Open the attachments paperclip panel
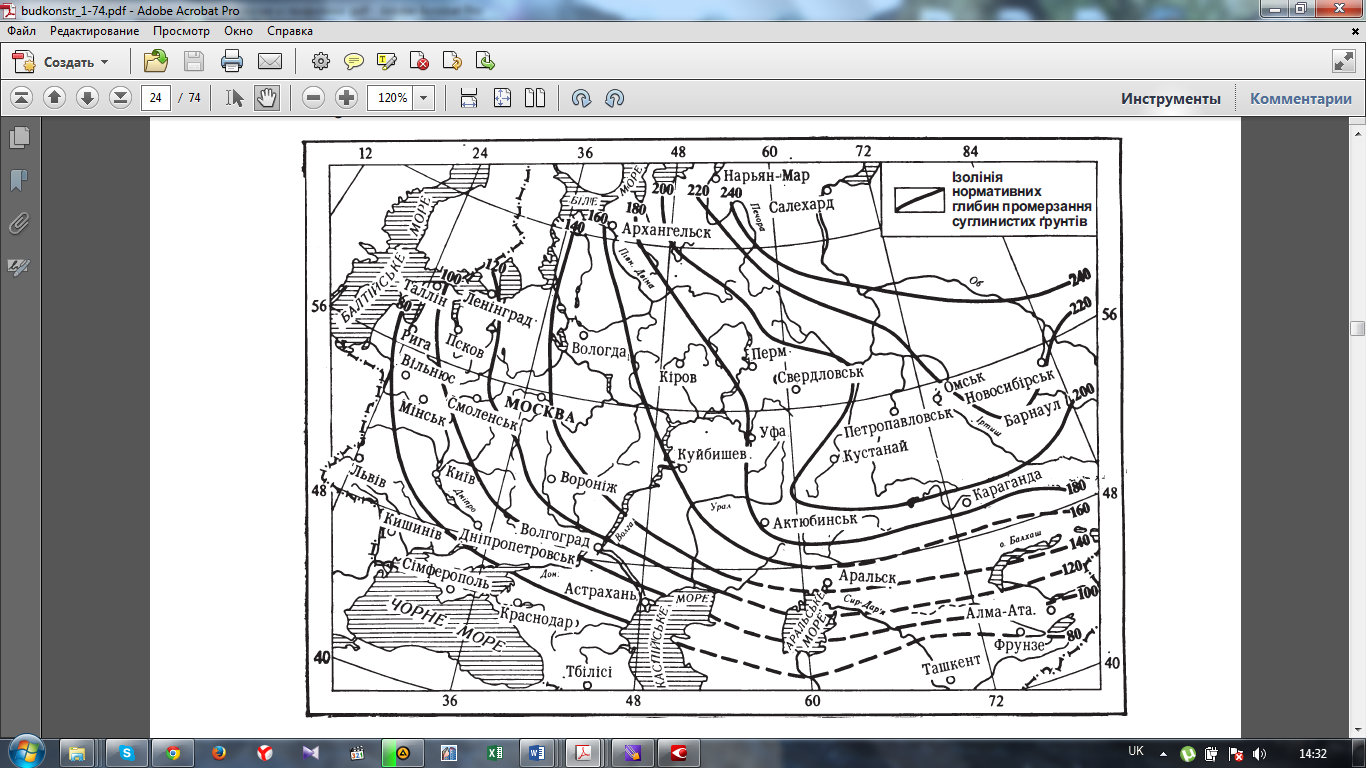The height and width of the screenshot is (768, 1366). click(x=19, y=223)
